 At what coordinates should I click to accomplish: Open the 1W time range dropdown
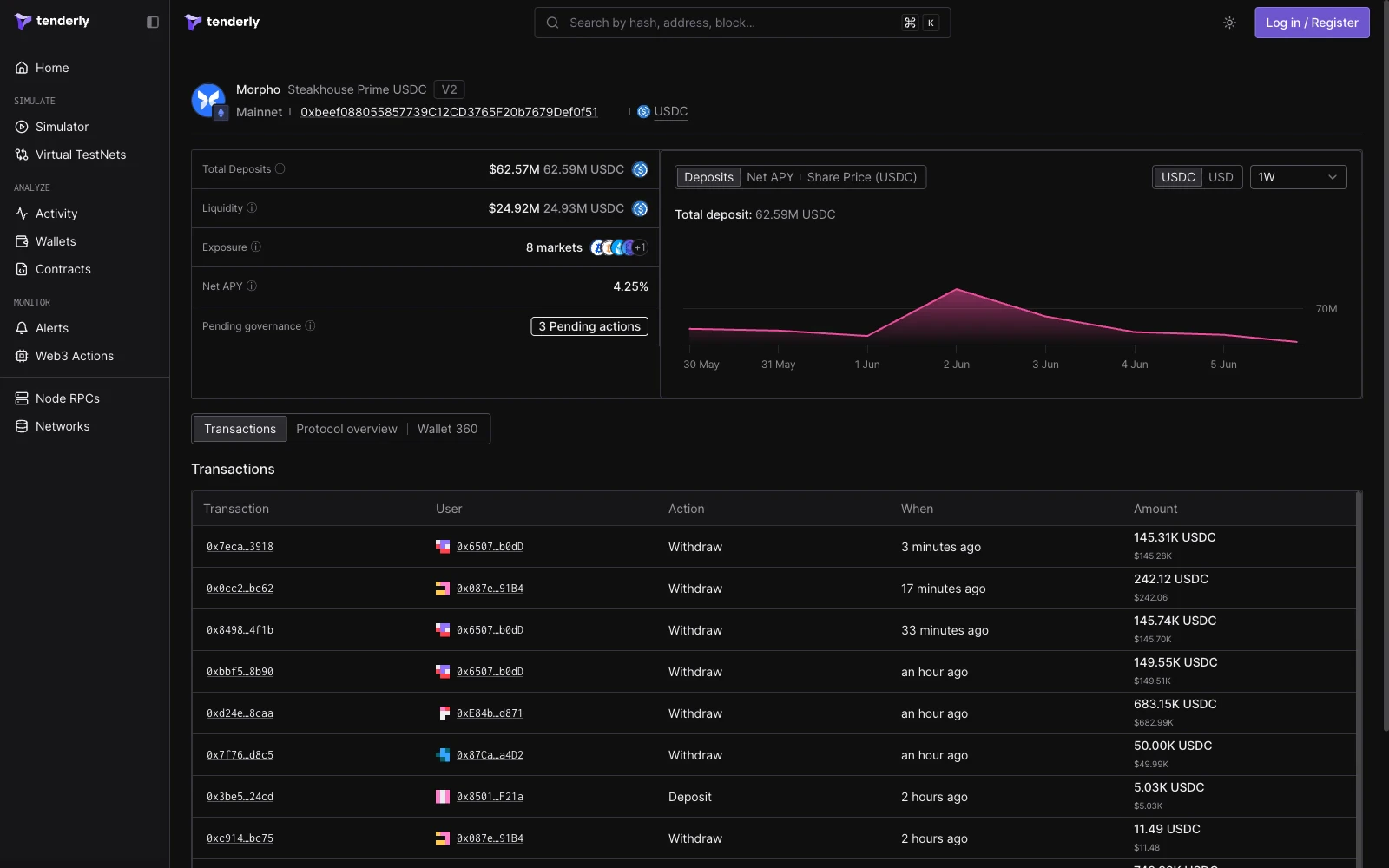[1298, 177]
